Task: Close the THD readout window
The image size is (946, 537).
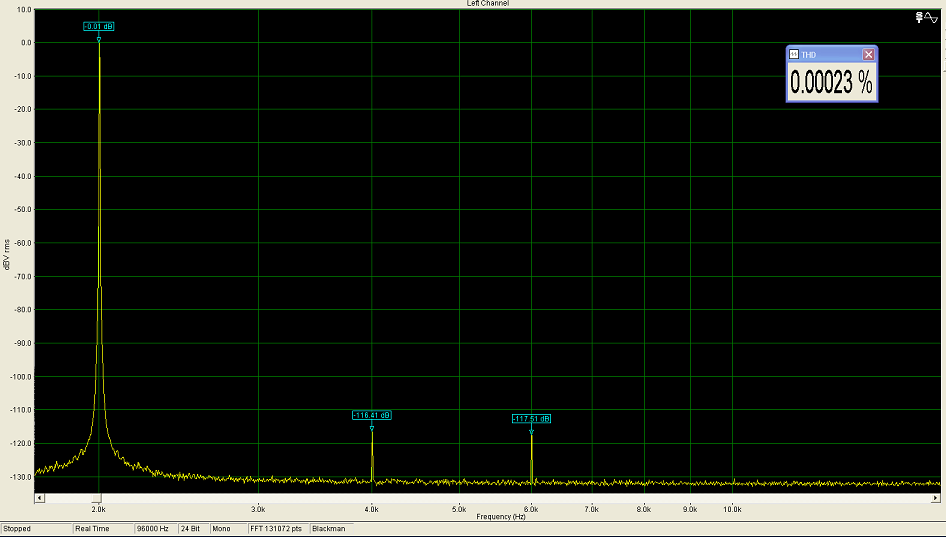Action: 868,54
